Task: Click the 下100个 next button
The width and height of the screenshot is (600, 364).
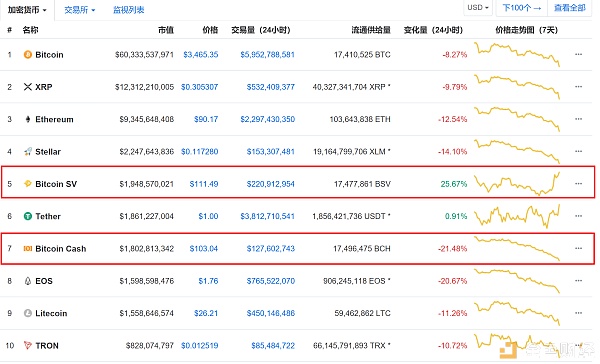Action: tap(522, 8)
